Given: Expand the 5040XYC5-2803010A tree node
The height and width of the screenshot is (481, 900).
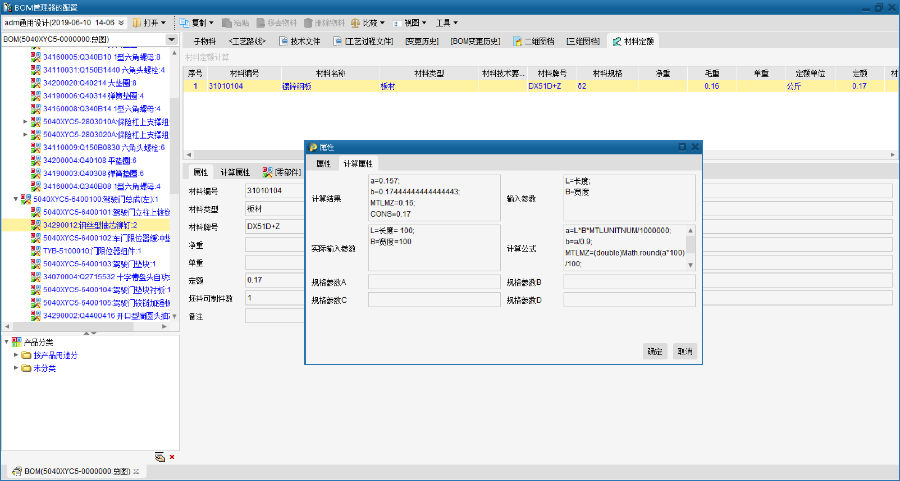Looking at the screenshot, I should point(25,121).
